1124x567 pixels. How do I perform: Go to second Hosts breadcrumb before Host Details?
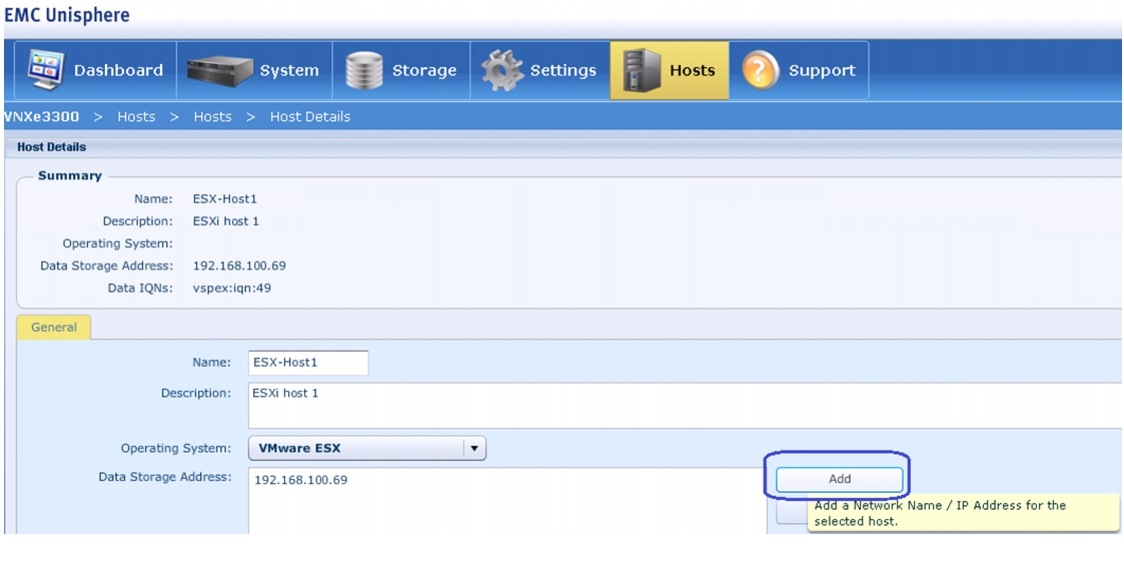[x=212, y=116]
